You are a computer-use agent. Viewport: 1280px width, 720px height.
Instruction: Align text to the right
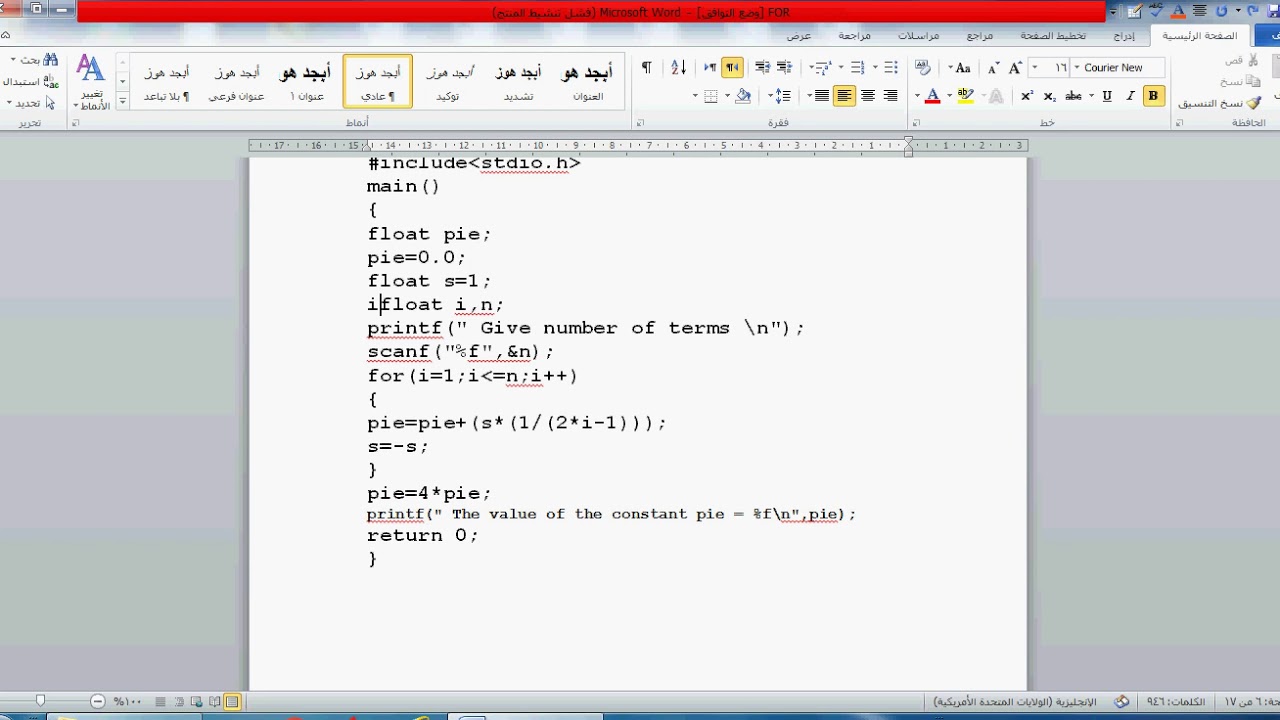click(x=890, y=96)
